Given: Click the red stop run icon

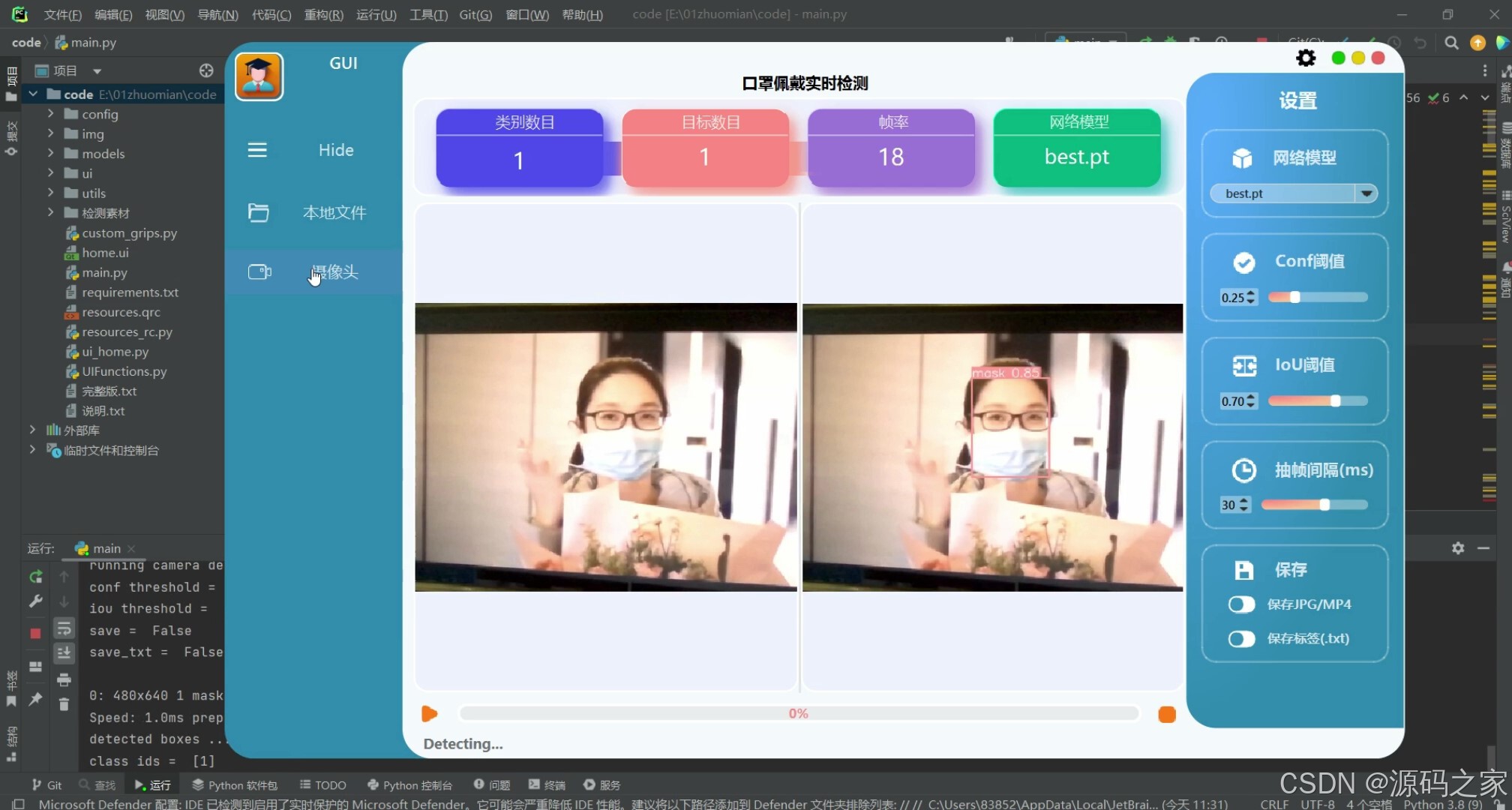Looking at the screenshot, I should (x=35, y=633).
